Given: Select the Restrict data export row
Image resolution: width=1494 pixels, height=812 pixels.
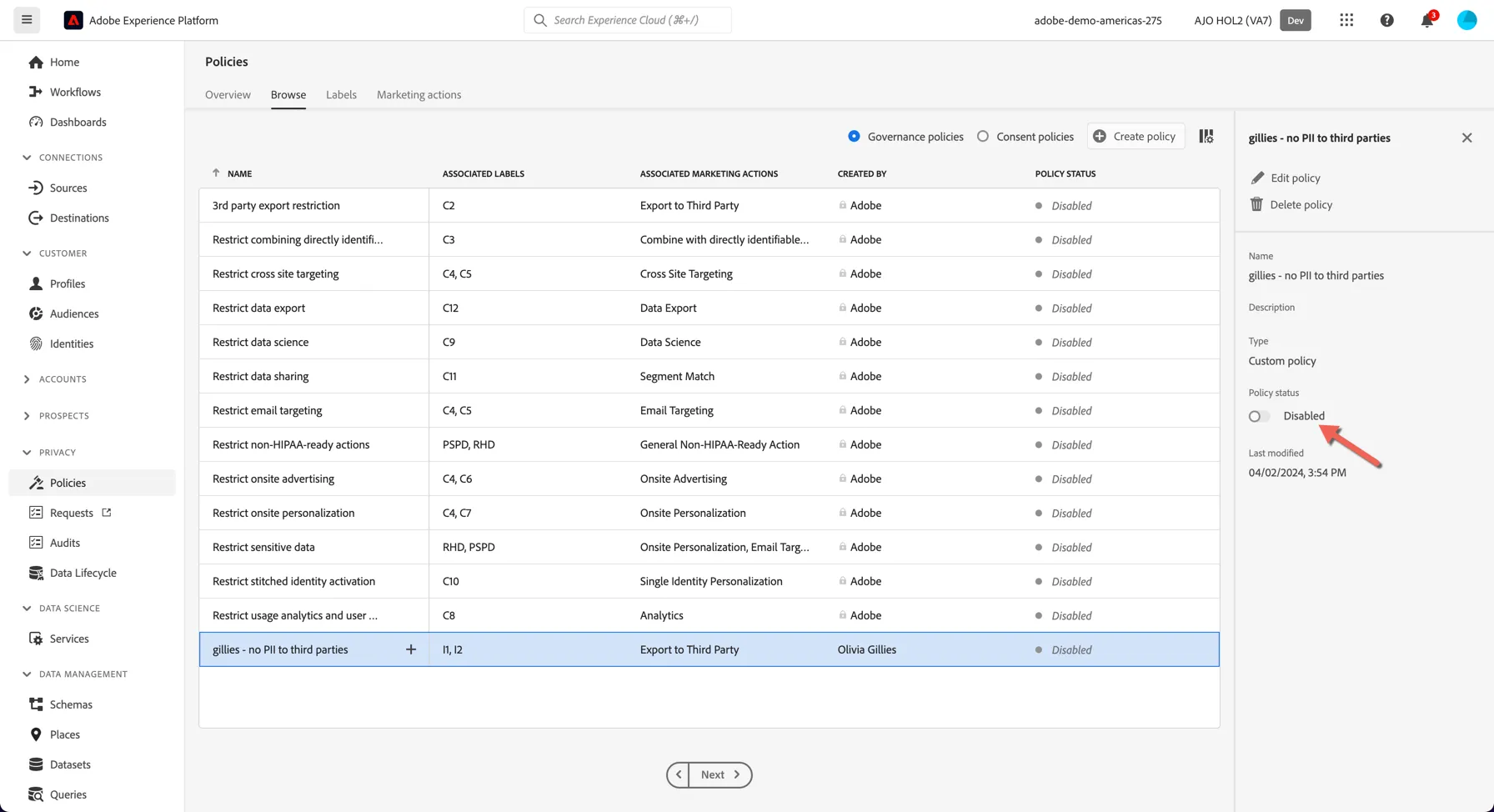Looking at the screenshot, I should (709, 308).
